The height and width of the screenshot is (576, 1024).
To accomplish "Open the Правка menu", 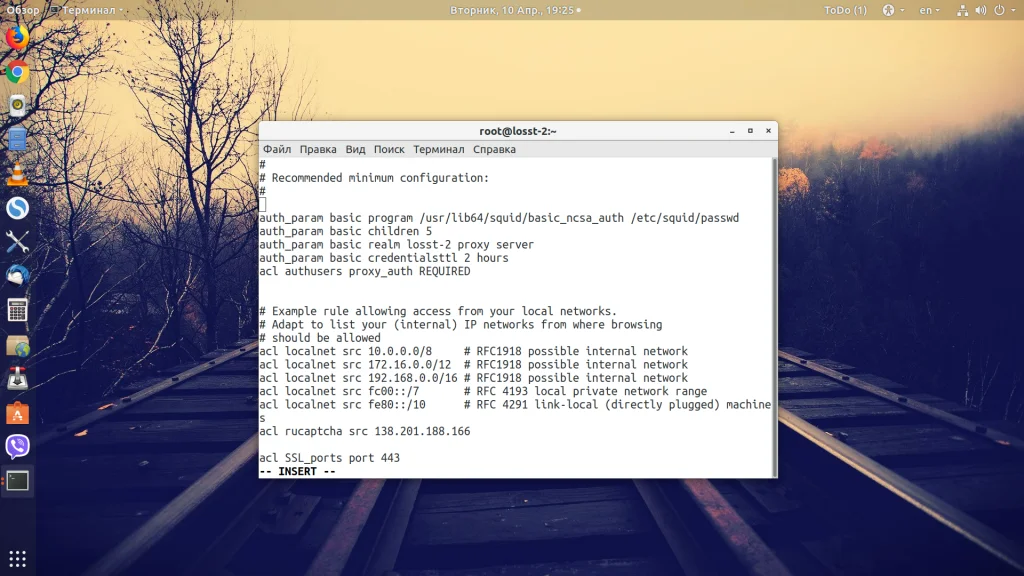I will [x=318, y=149].
